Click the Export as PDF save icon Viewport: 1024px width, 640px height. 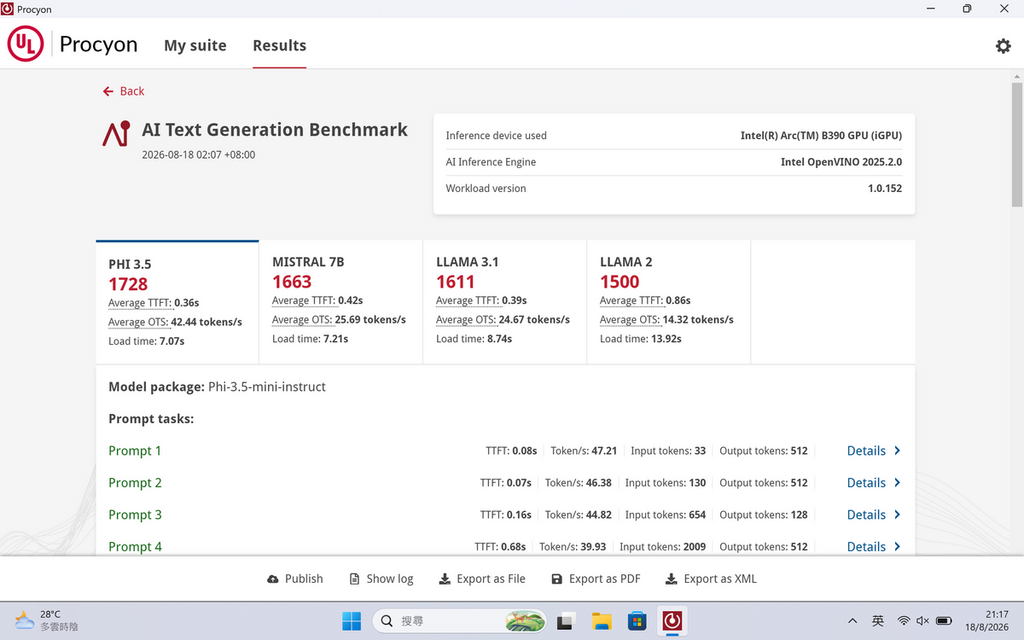pos(556,579)
